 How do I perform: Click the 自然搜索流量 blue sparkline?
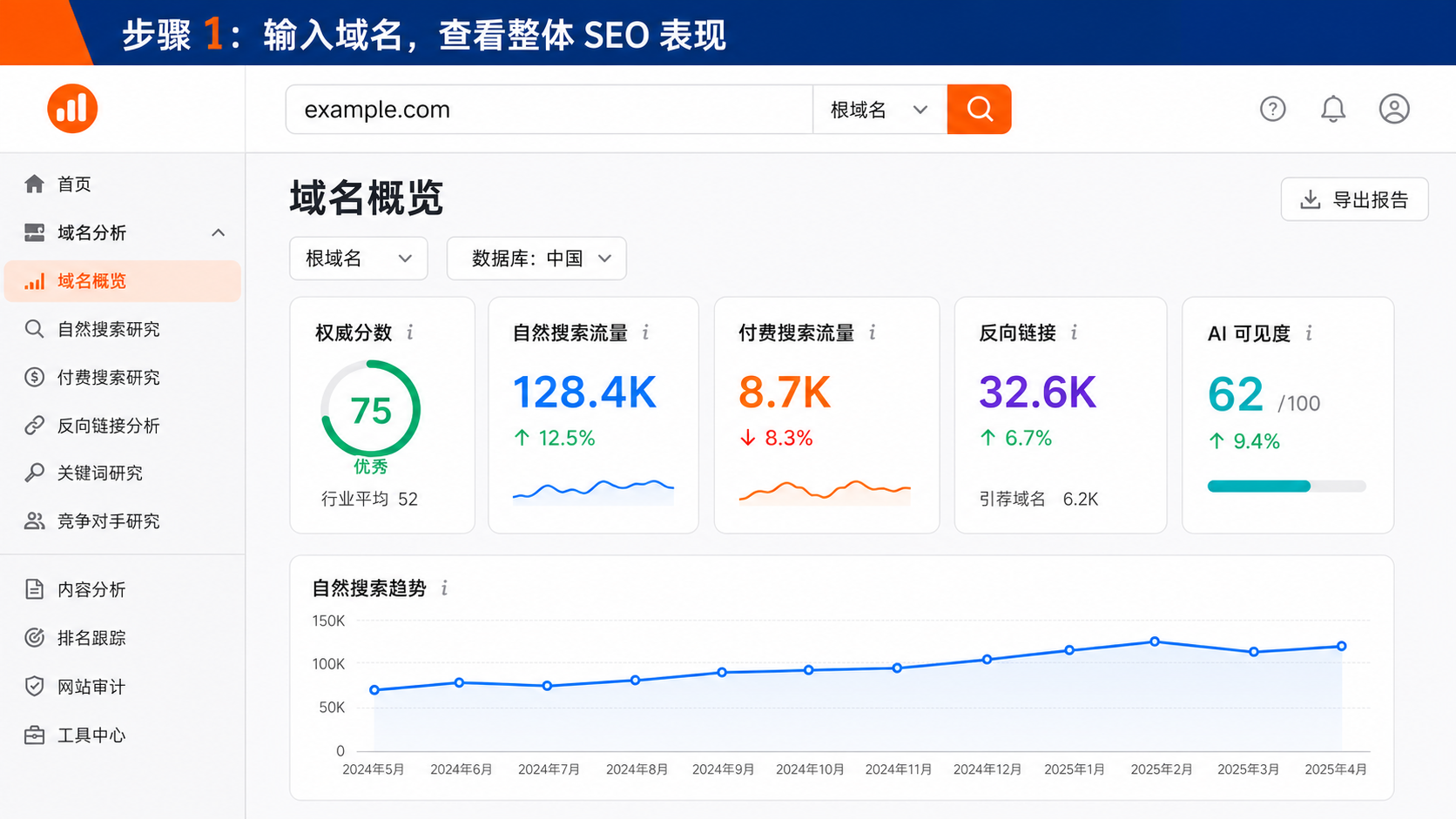[593, 491]
